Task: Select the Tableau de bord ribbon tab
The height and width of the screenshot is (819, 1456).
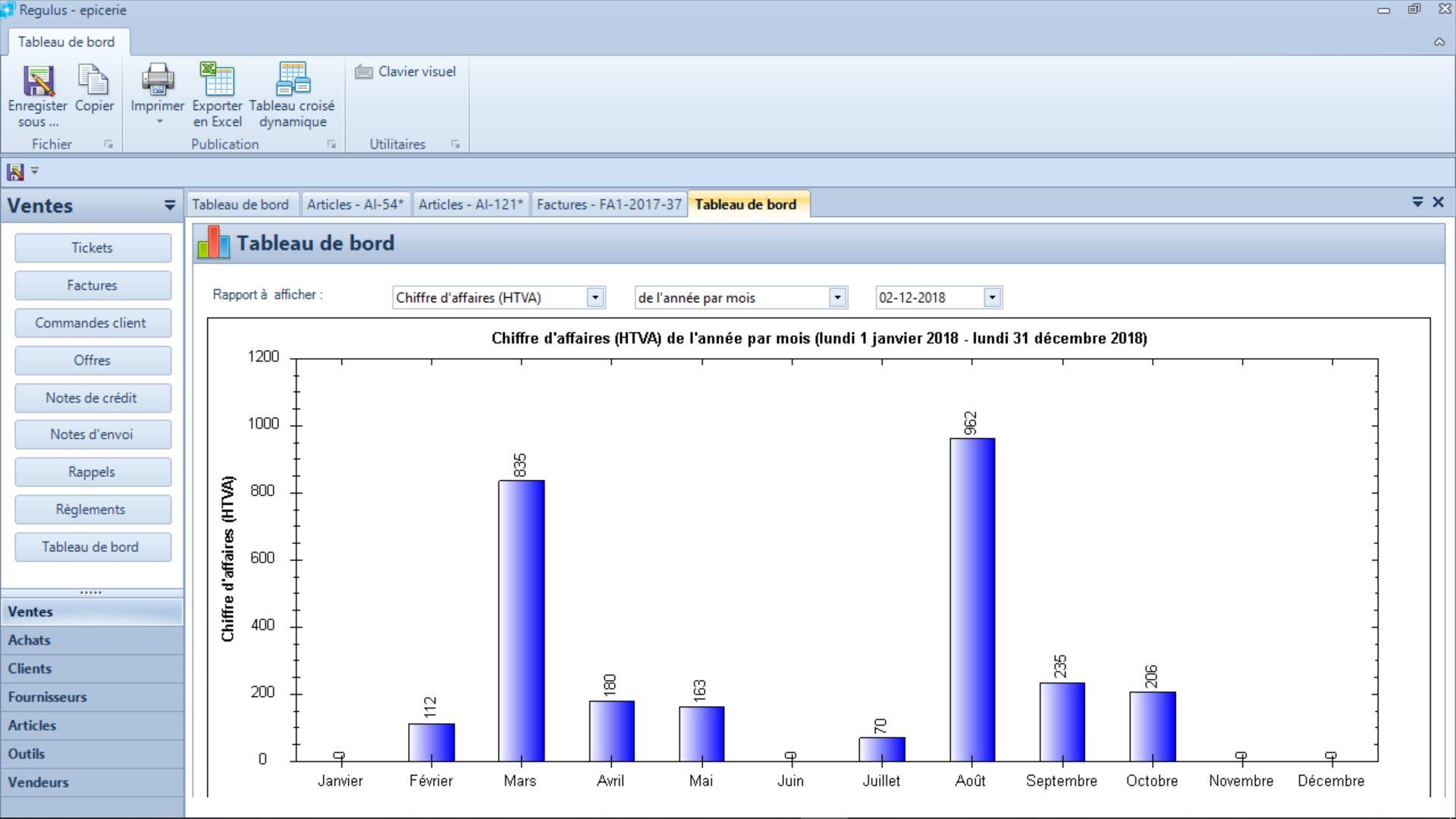Action: pos(67,42)
